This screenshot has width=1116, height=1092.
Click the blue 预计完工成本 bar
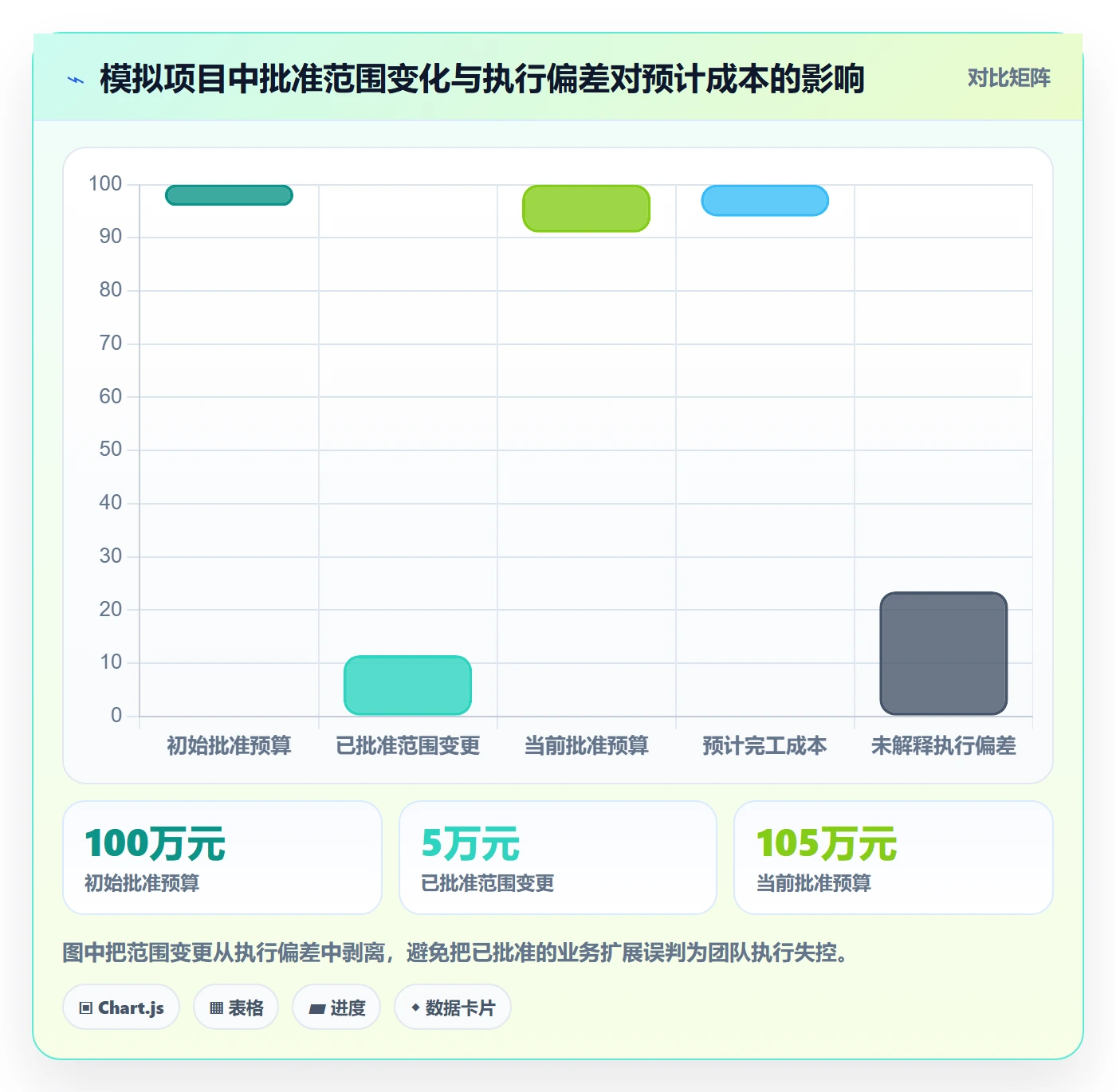click(x=764, y=201)
